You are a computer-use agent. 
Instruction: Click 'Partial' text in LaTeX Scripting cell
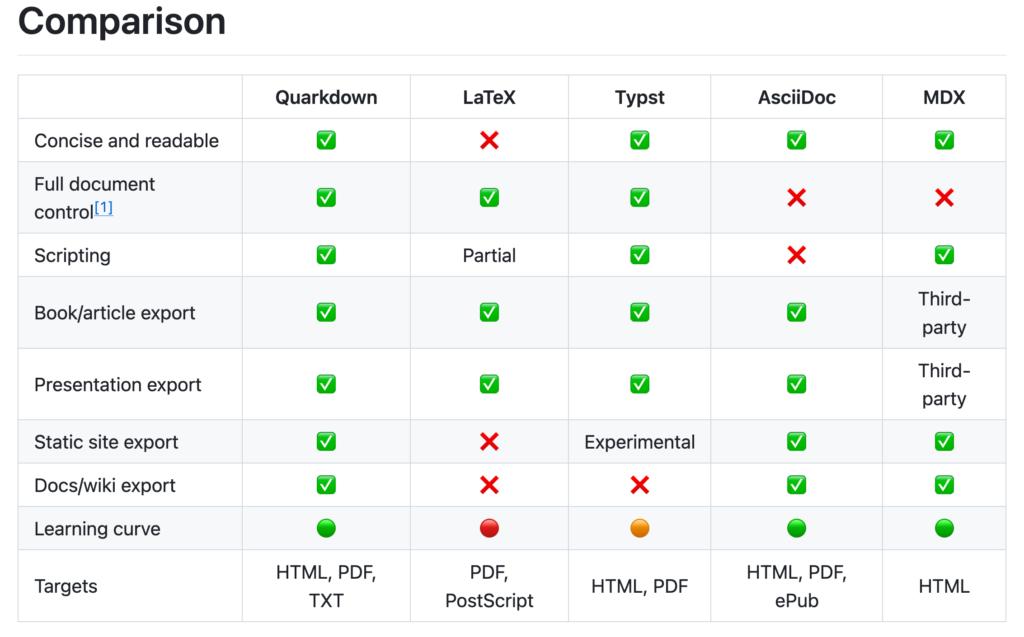tap(489, 255)
